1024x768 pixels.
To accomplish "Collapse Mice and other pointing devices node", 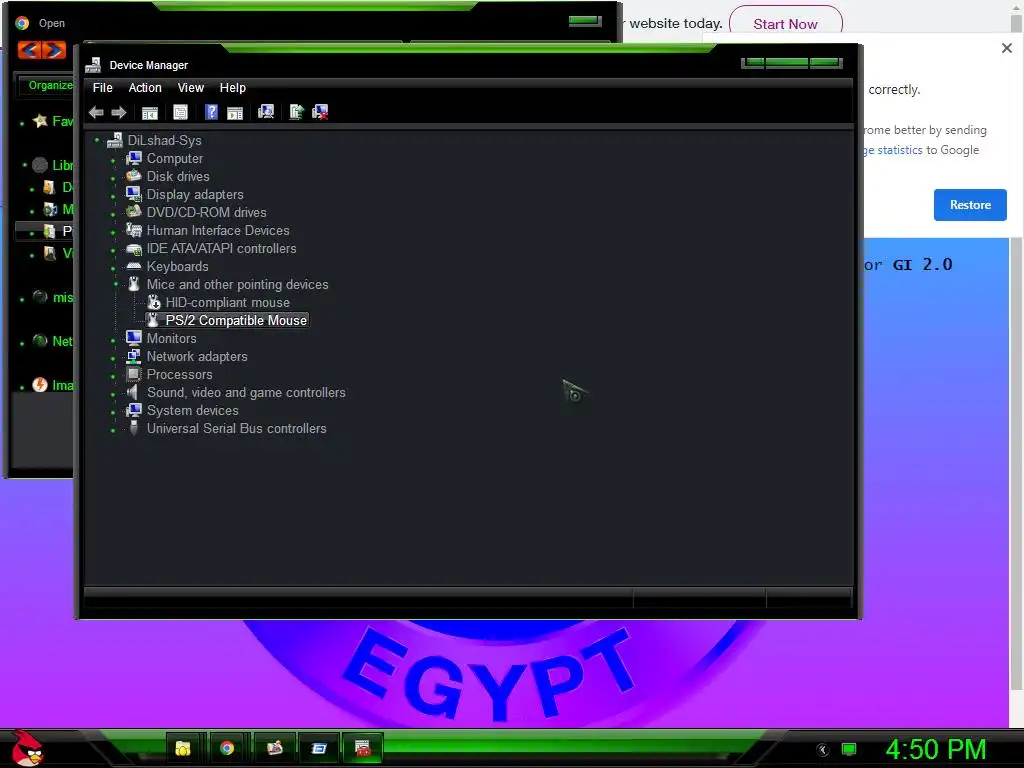I will pyautogui.click(x=115, y=284).
